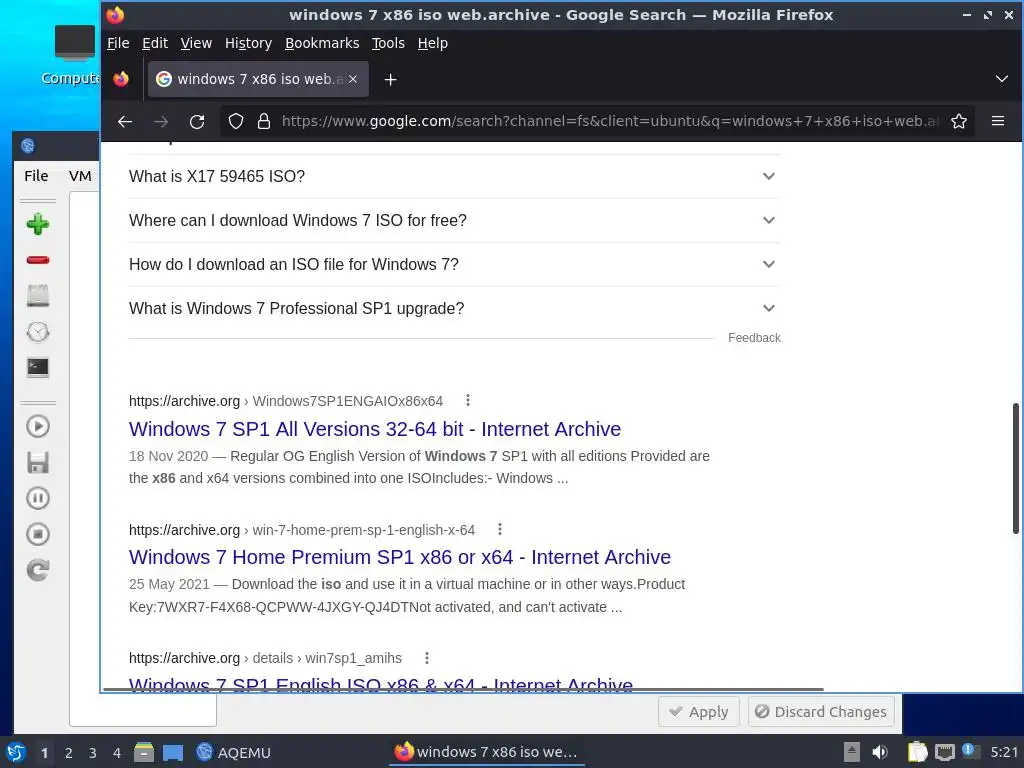
Task: Open the Firefox History menu
Action: (x=248, y=43)
